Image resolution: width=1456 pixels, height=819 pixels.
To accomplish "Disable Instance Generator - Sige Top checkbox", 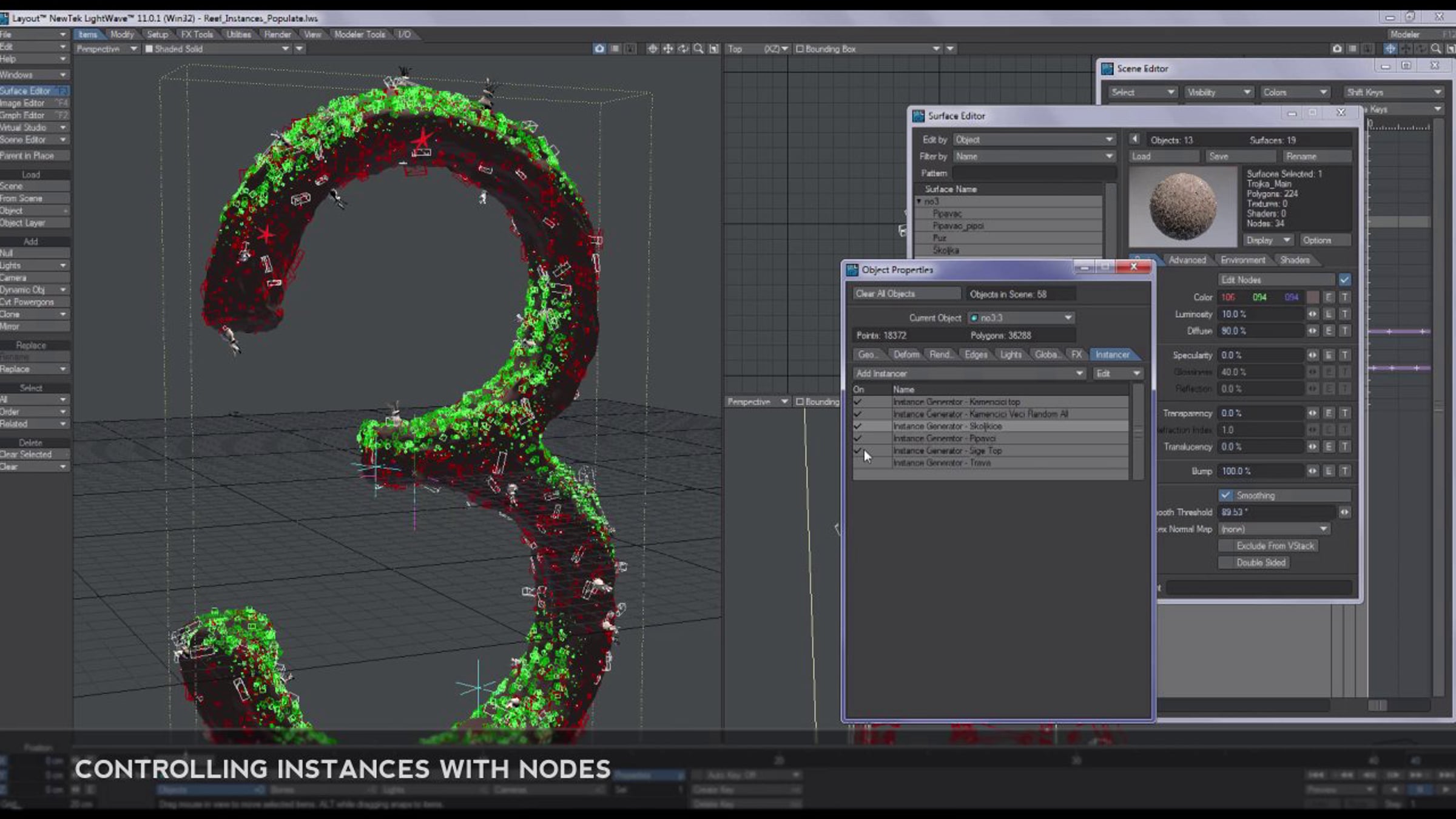I will point(858,451).
